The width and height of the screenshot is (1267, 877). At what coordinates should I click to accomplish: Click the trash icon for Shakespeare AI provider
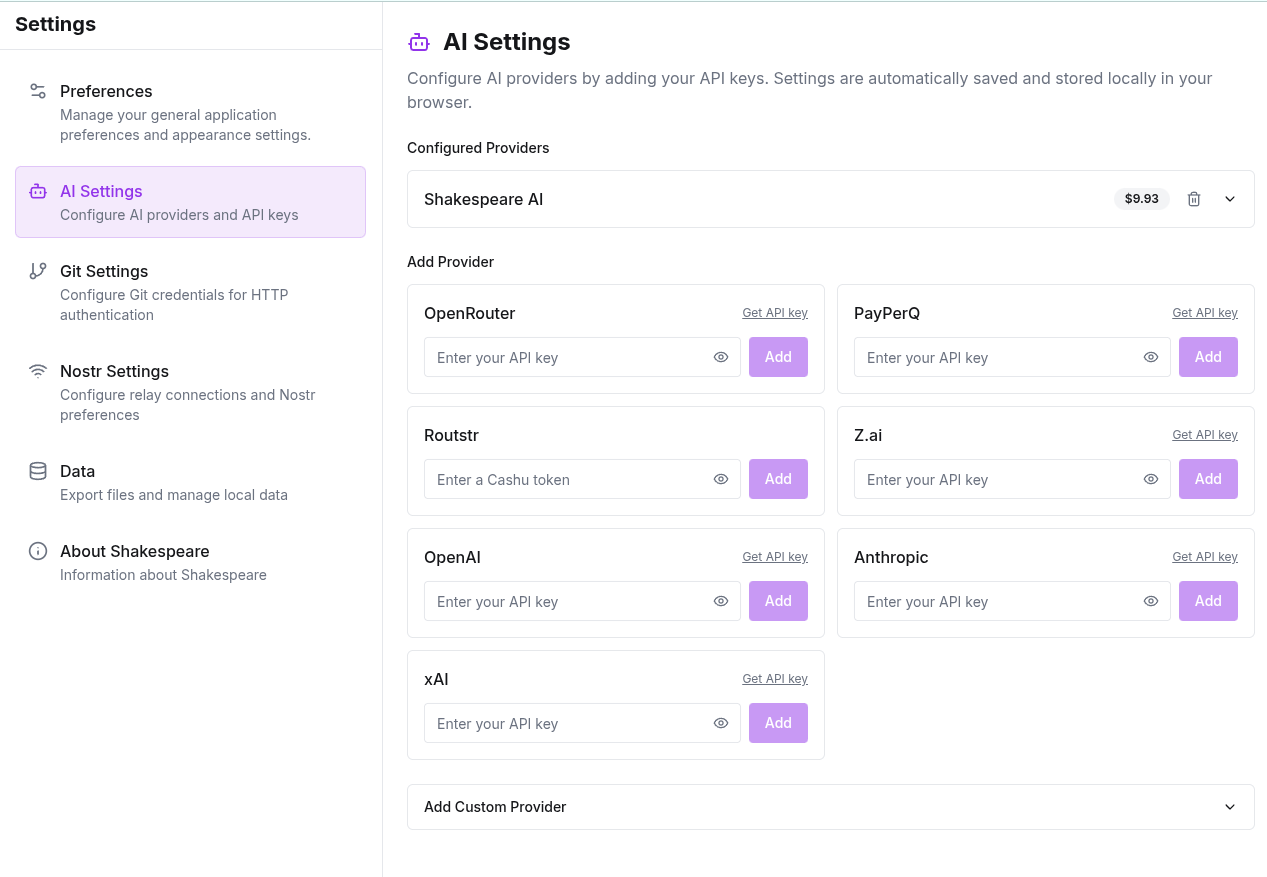[x=1193, y=199]
